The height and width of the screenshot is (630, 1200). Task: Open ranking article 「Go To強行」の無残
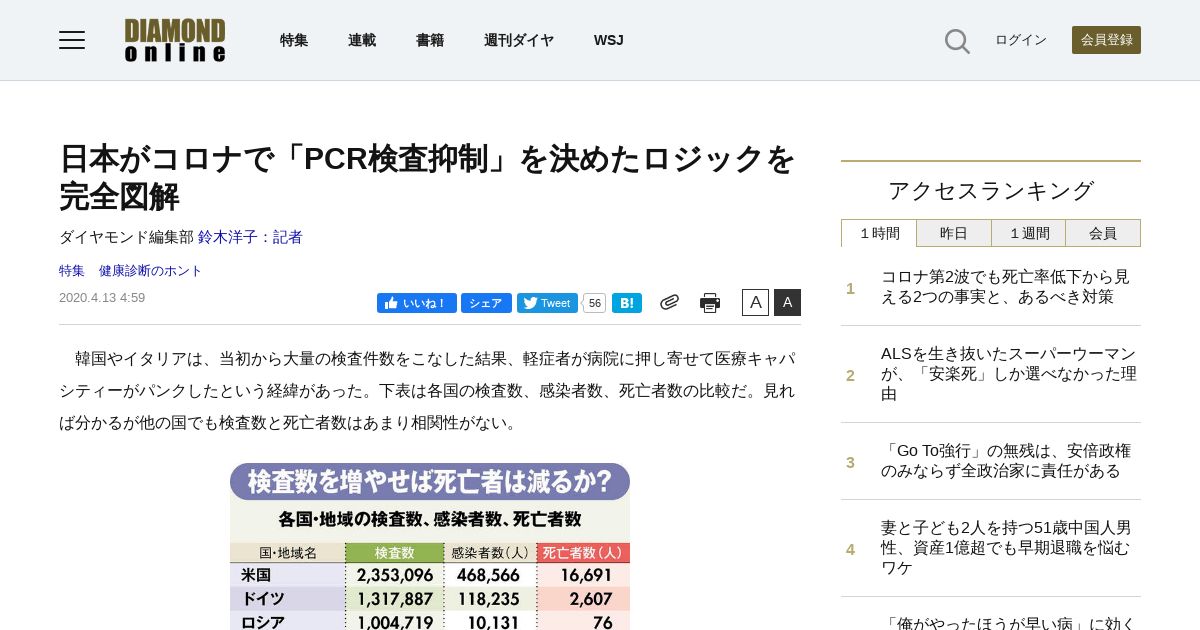pos(1006,461)
